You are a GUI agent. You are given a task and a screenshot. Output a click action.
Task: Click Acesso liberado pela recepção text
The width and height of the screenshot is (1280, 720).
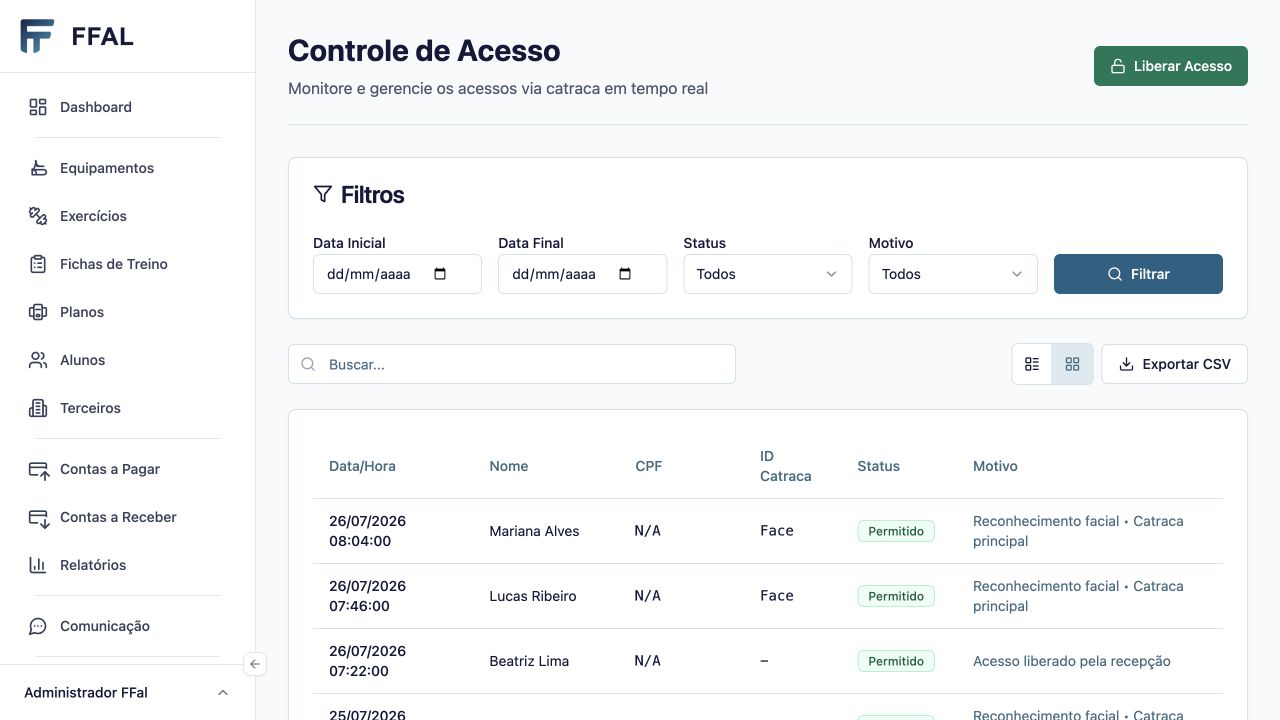click(x=1072, y=661)
